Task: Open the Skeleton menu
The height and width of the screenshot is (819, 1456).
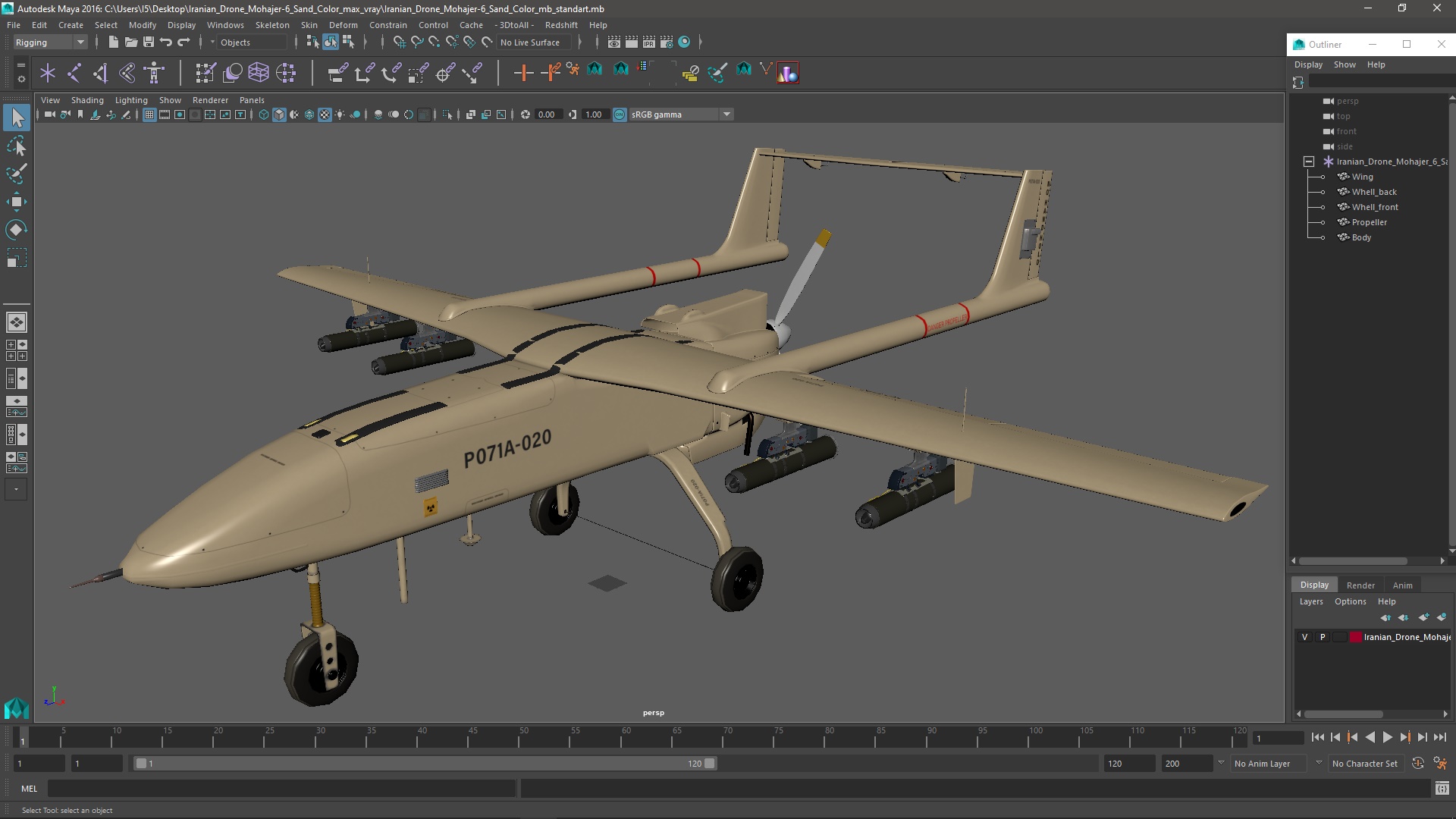Action: tap(272, 25)
